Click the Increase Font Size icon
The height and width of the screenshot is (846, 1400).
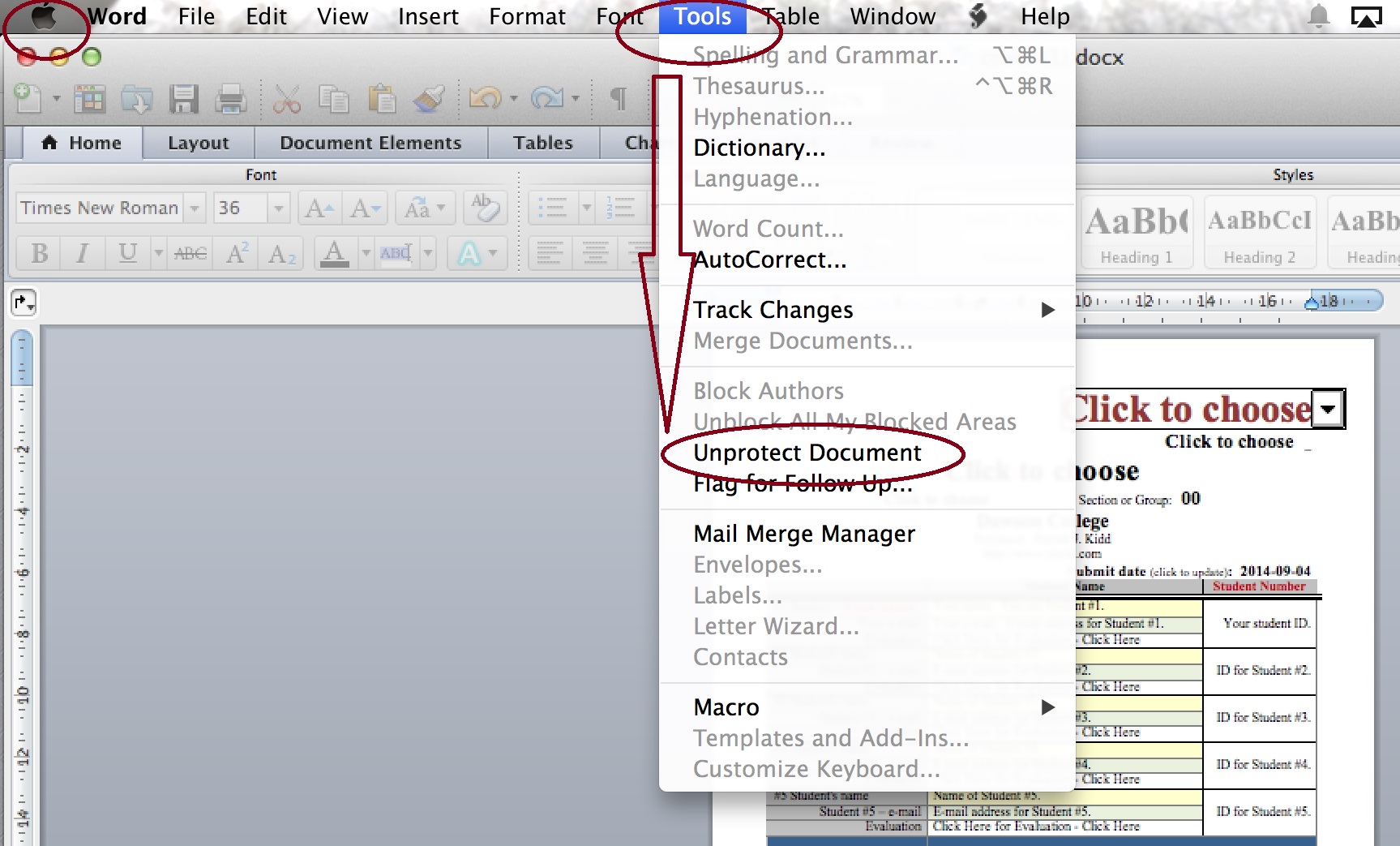click(x=319, y=208)
